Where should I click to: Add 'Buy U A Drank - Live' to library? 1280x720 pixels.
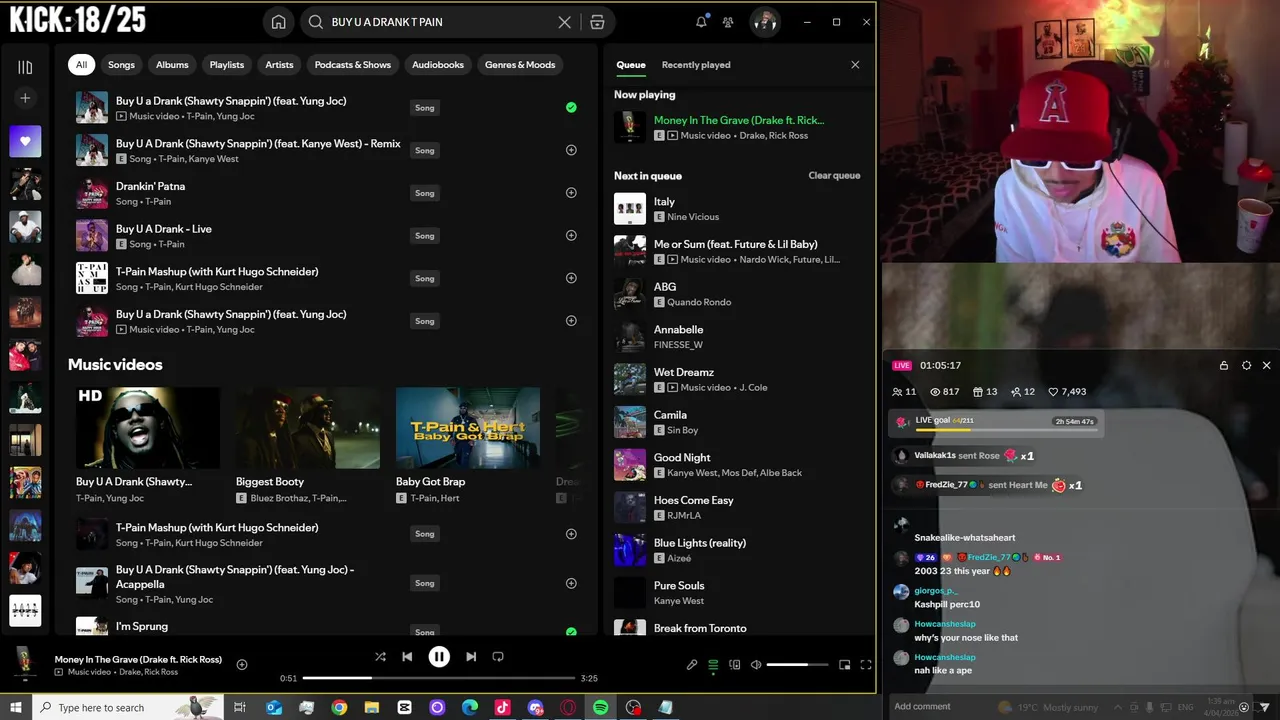[571, 236]
